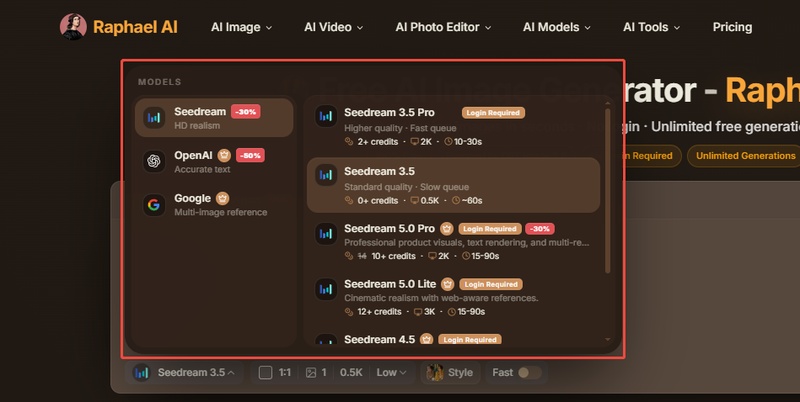Click the Seedream 3.5 Pro model icon
This screenshot has height=402, width=800.
326,116
